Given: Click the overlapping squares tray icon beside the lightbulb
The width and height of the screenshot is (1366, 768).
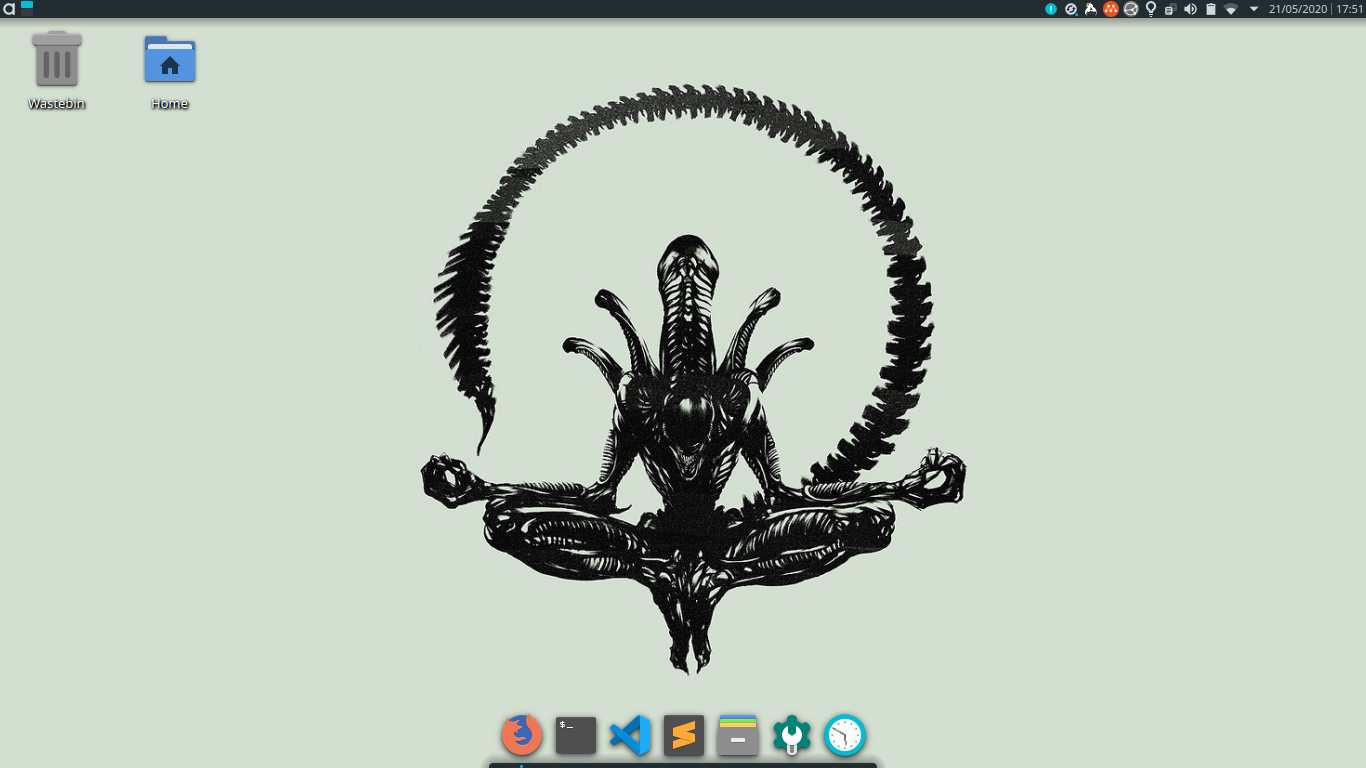Looking at the screenshot, I should 1170,10.
